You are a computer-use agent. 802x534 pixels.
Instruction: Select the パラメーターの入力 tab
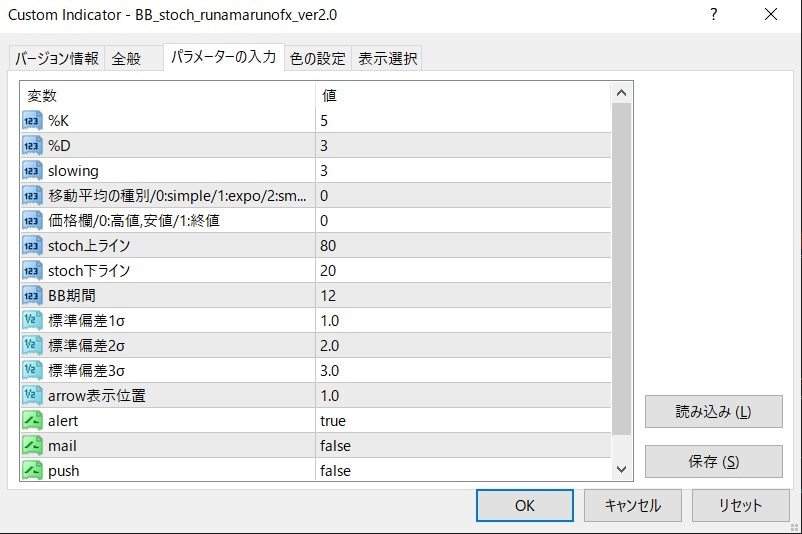[x=224, y=57]
